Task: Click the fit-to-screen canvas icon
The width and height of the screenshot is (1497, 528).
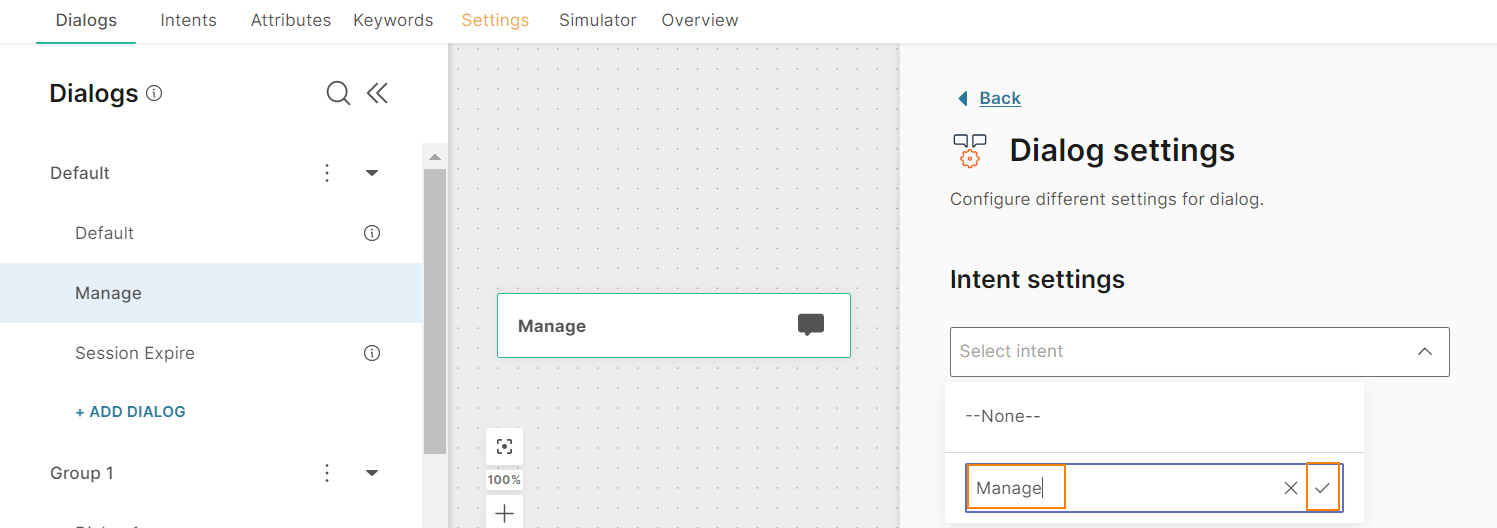Action: pos(505,447)
